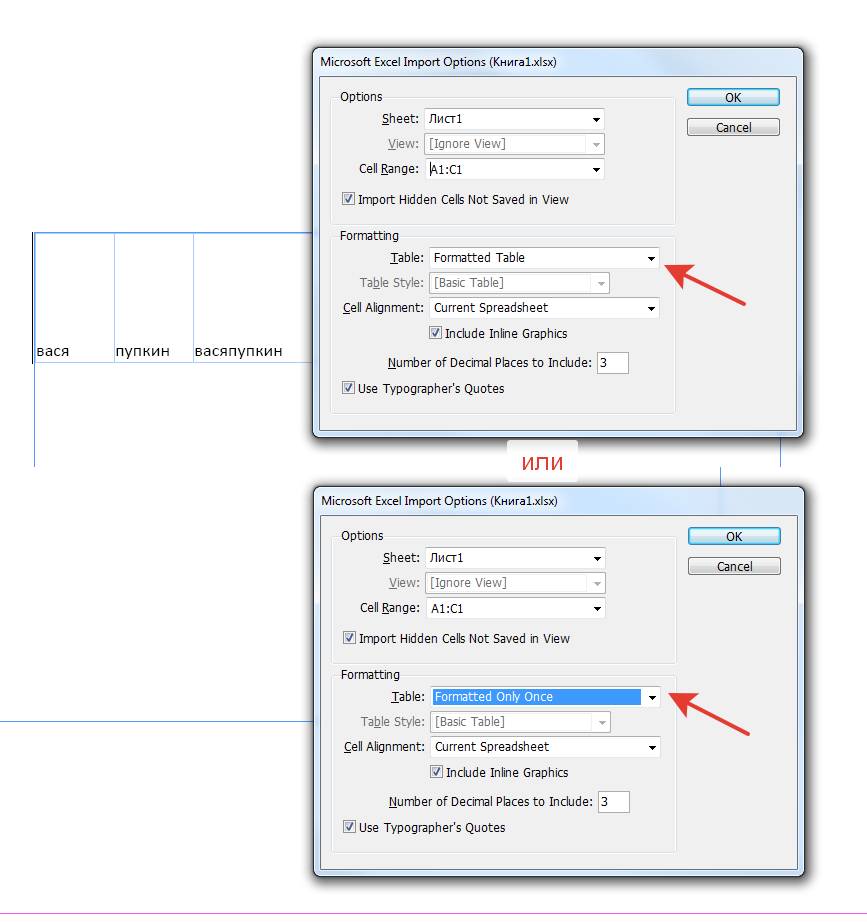Click Cancel in the upper Import Options dialog
Image resolution: width=867 pixels, height=922 pixels.
tap(733, 128)
